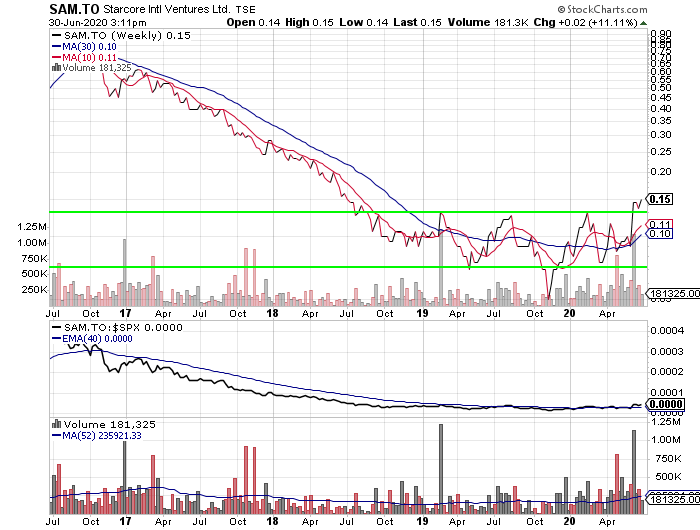Screen dimensions: 700x530
Task: Click year 19 label on bottom volume panel axis
Action: coord(422,522)
